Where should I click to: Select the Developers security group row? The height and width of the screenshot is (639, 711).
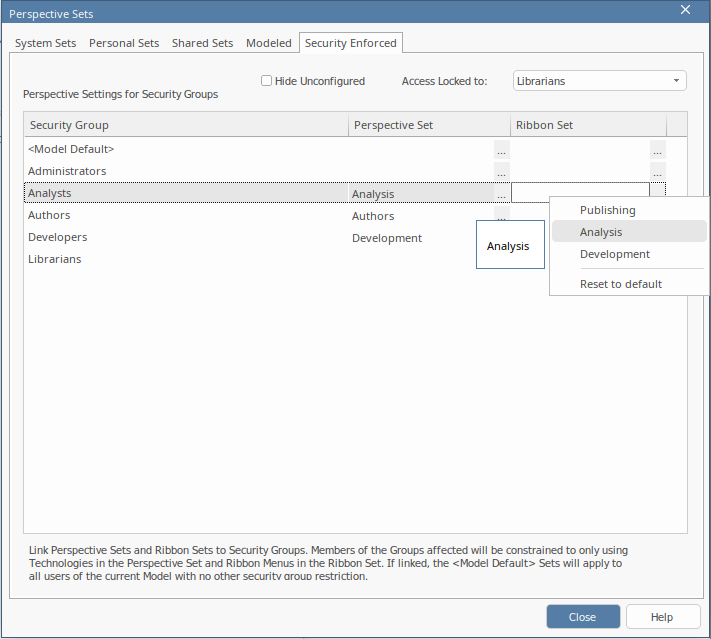[58, 237]
